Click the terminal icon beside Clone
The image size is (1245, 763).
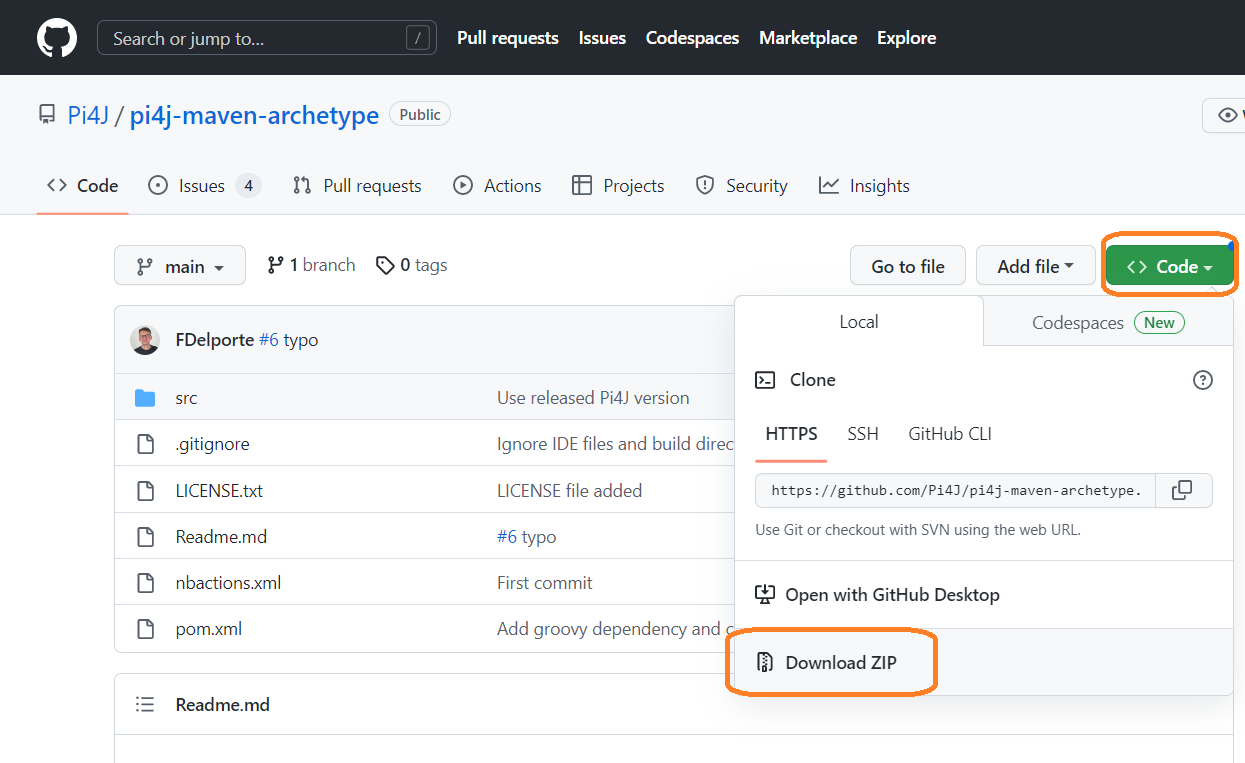765,380
